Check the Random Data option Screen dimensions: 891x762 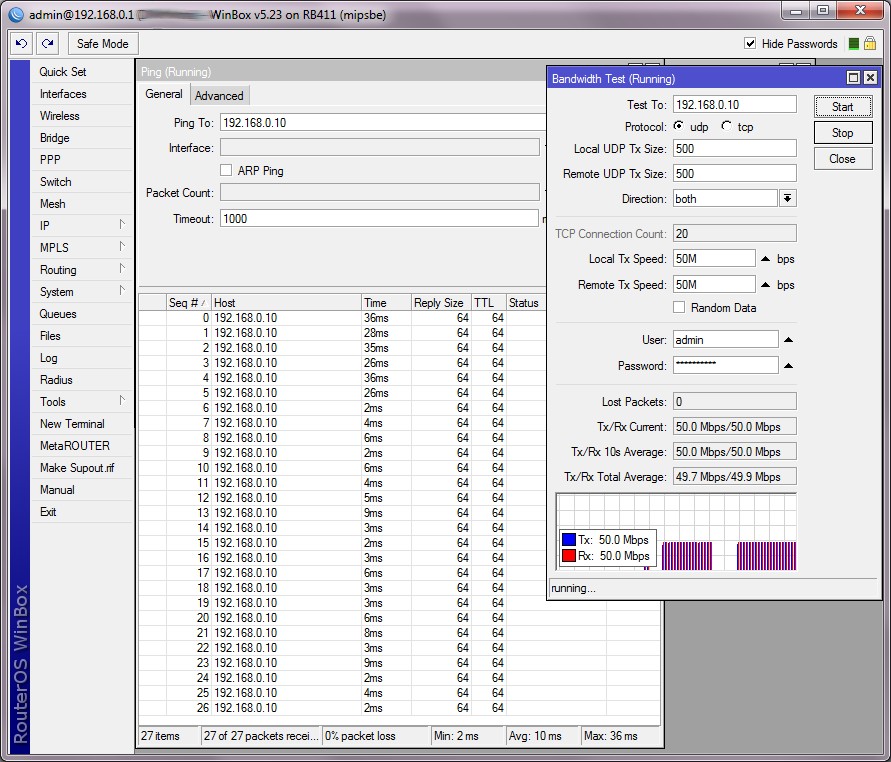(x=680, y=308)
